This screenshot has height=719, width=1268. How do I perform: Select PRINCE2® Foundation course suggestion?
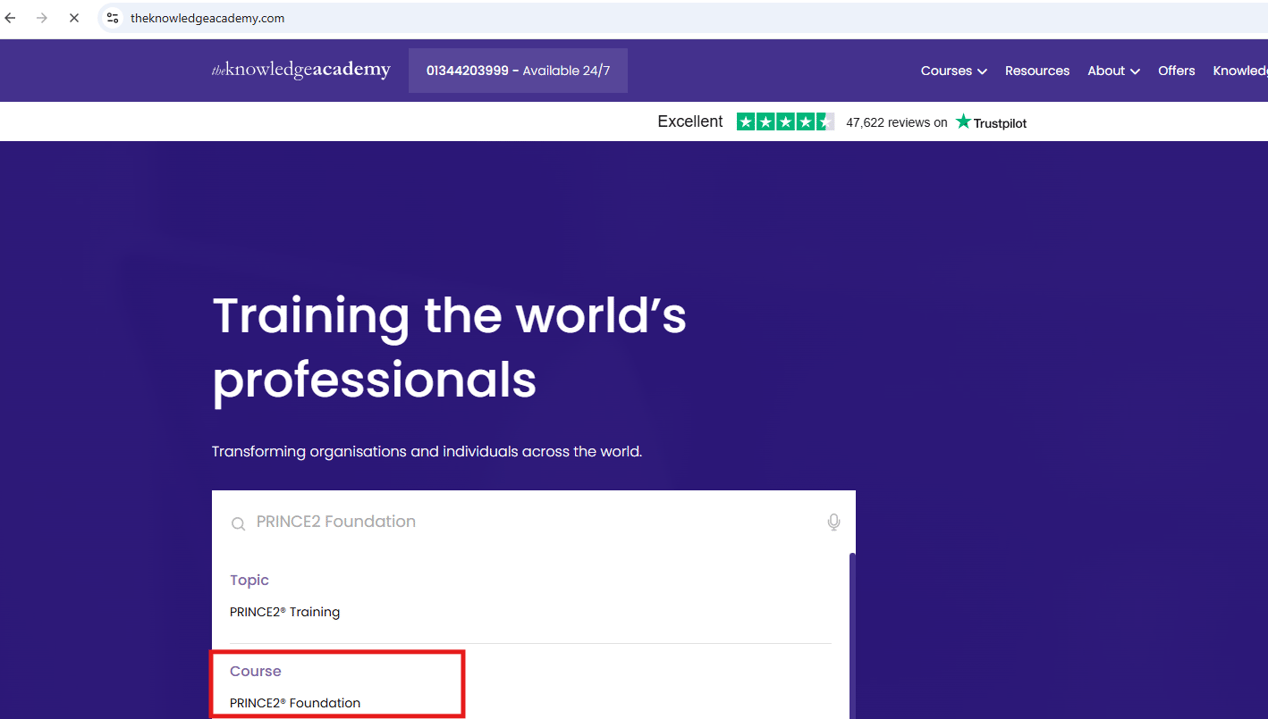(x=295, y=703)
